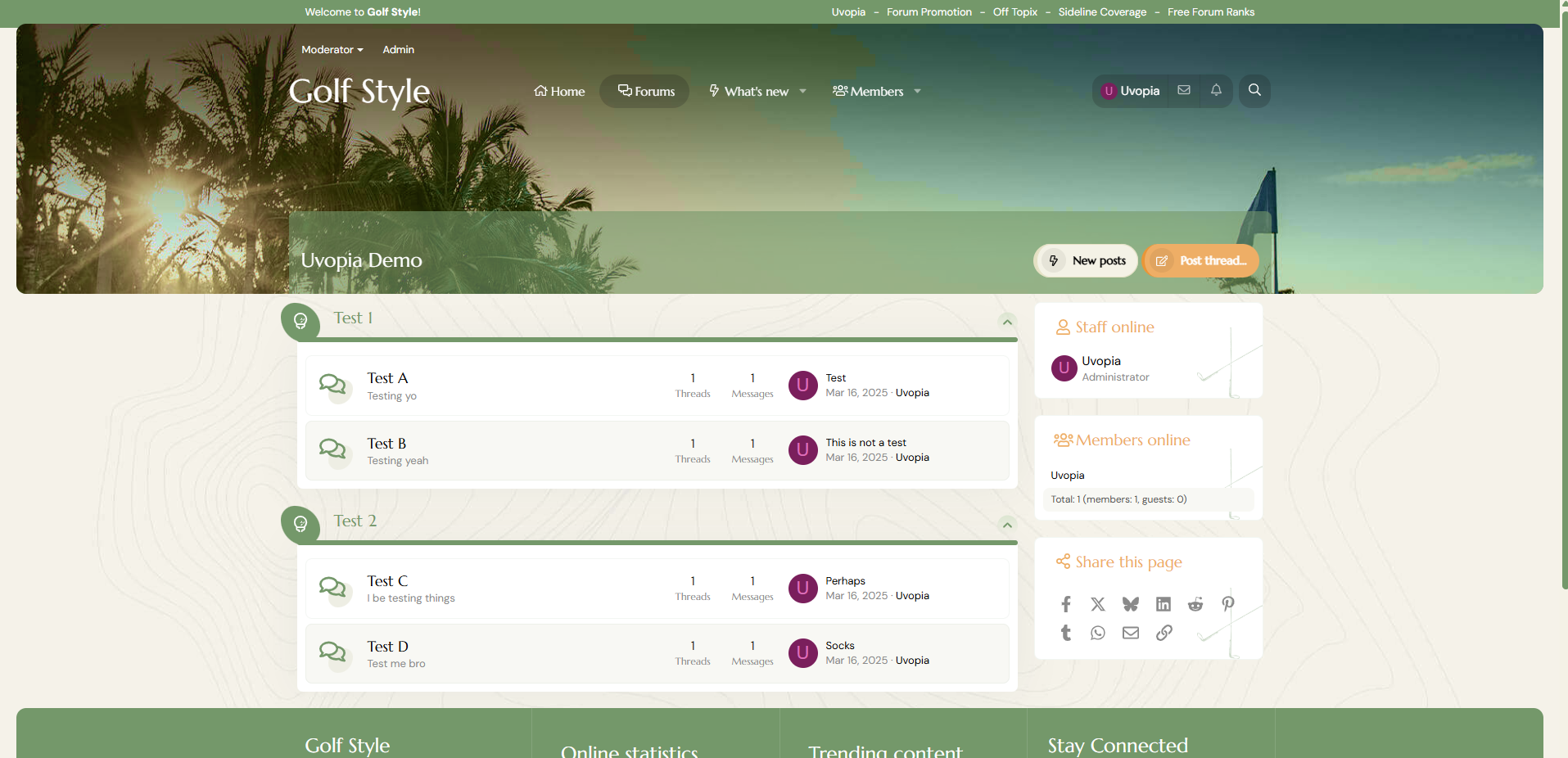Share page on Reddit
Viewport: 1568px width, 758px height.
[x=1195, y=604]
